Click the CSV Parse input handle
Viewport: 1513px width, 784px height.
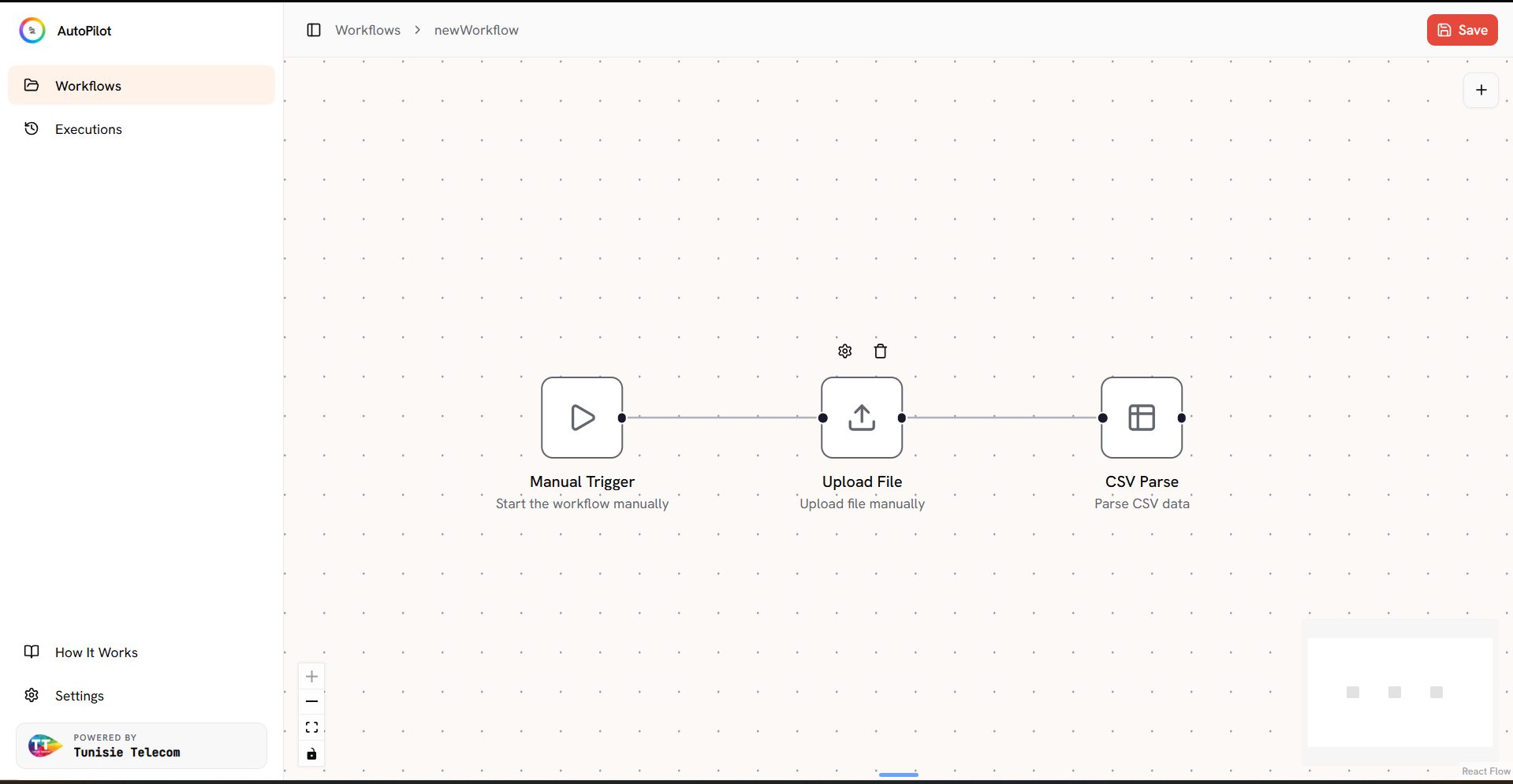coord(1103,418)
